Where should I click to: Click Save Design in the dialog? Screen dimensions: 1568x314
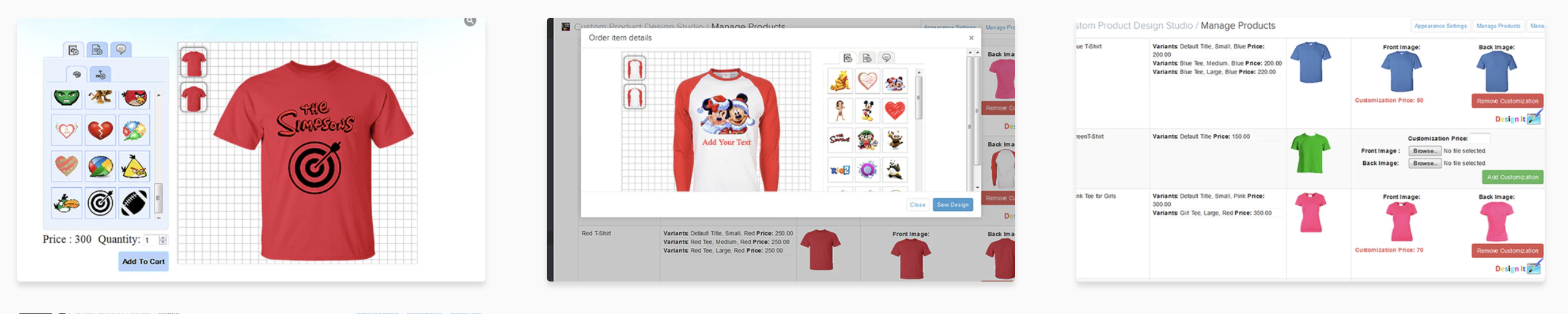coord(953,205)
